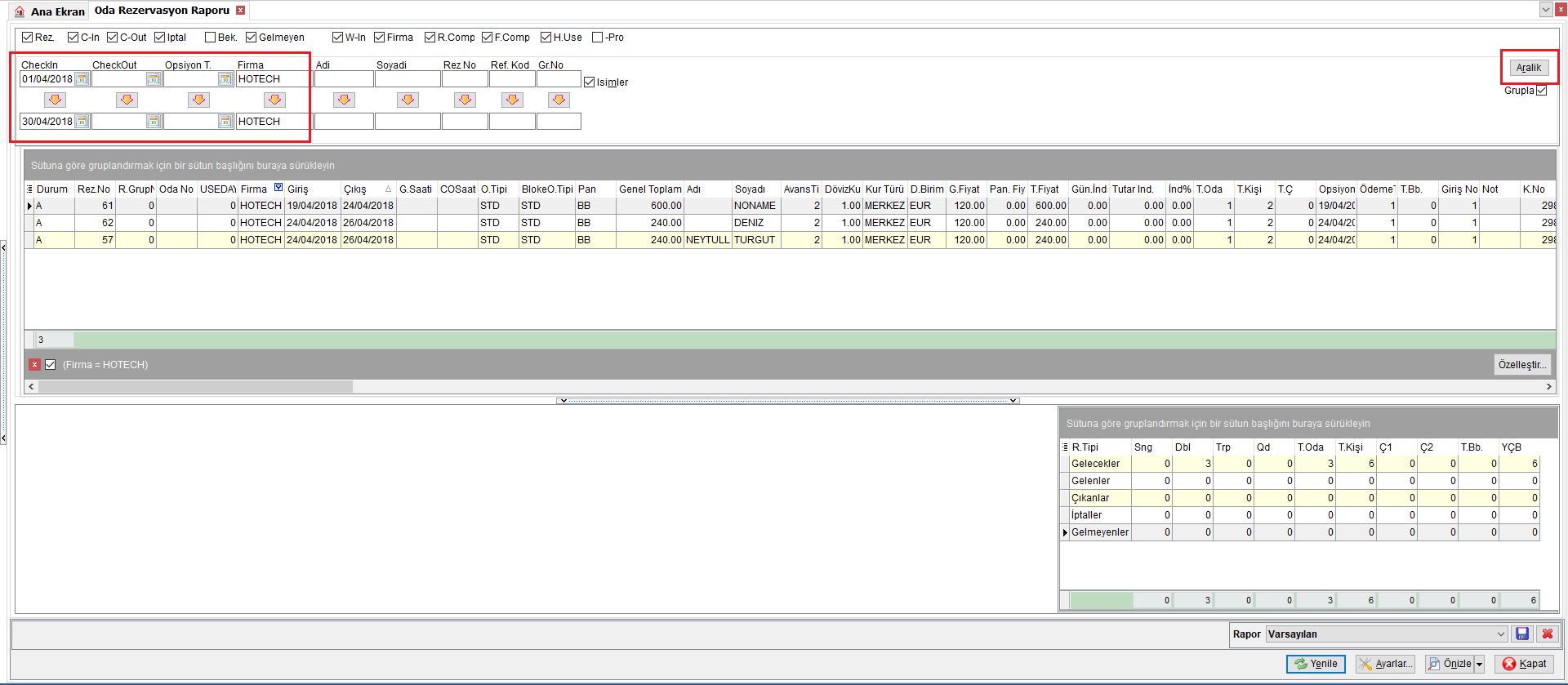Open the Opsiyon T. start date calendar picker

click(x=225, y=79)
